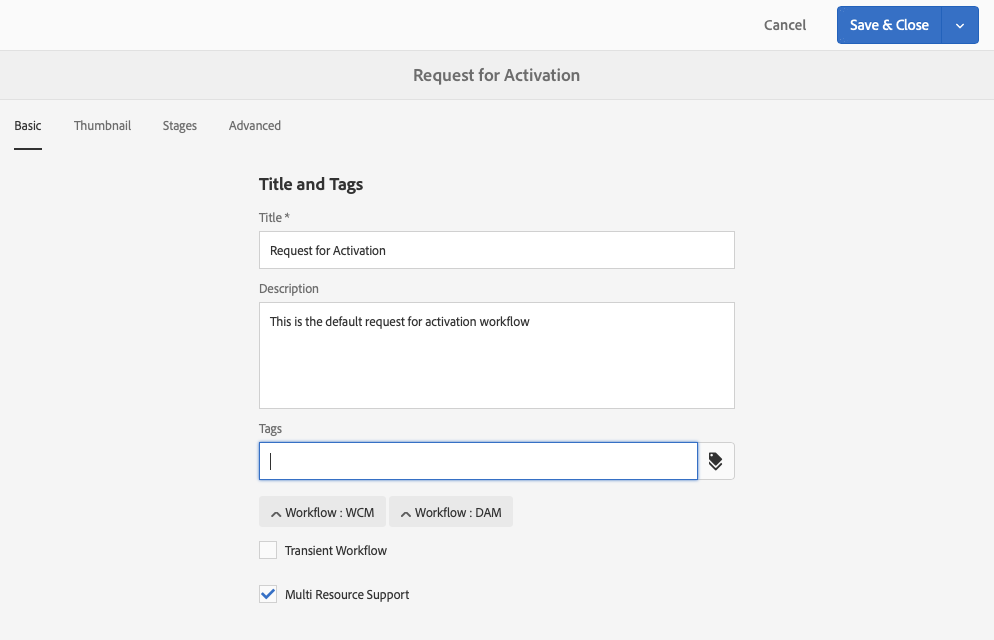Select the Basic tab

click(28, 126)
